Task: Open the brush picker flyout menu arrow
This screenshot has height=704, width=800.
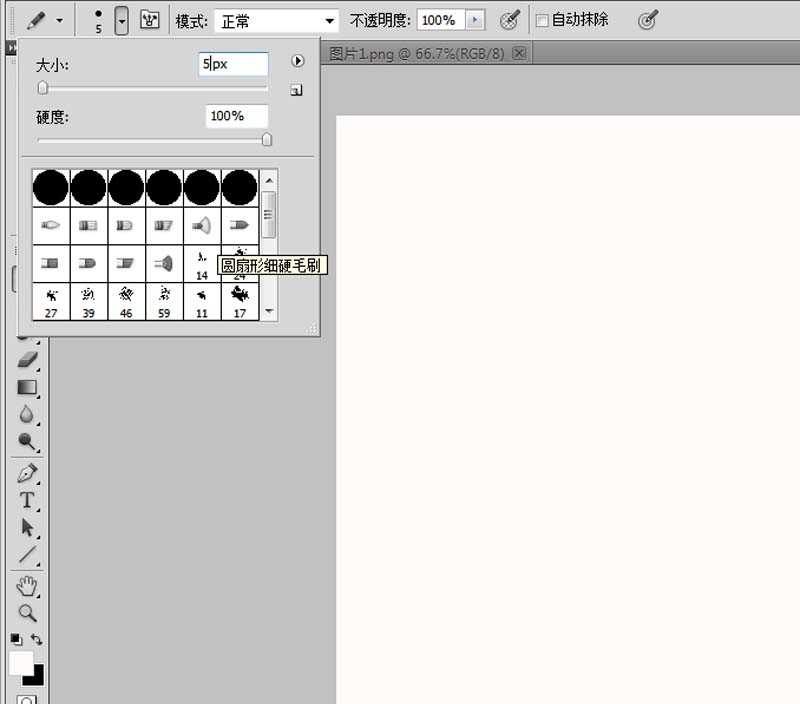Action: tap(297, 62)
